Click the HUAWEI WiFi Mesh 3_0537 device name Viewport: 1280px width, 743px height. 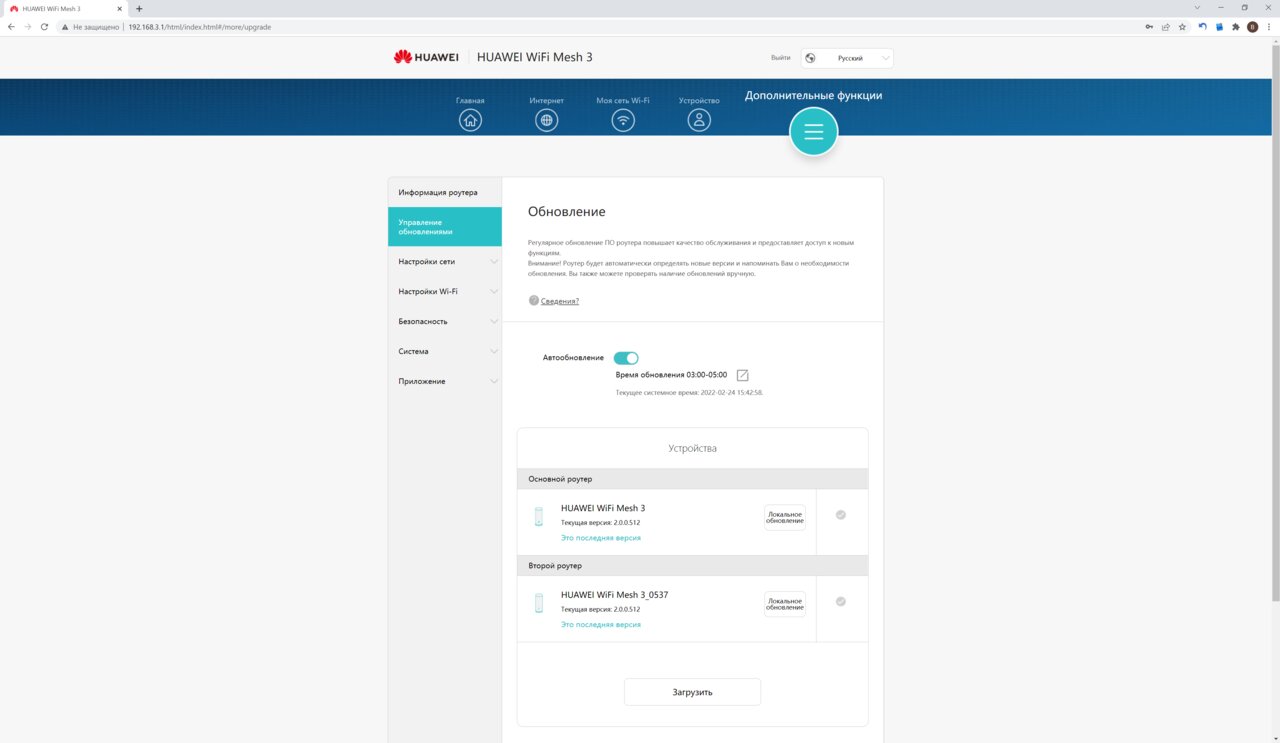click(614, 595)
